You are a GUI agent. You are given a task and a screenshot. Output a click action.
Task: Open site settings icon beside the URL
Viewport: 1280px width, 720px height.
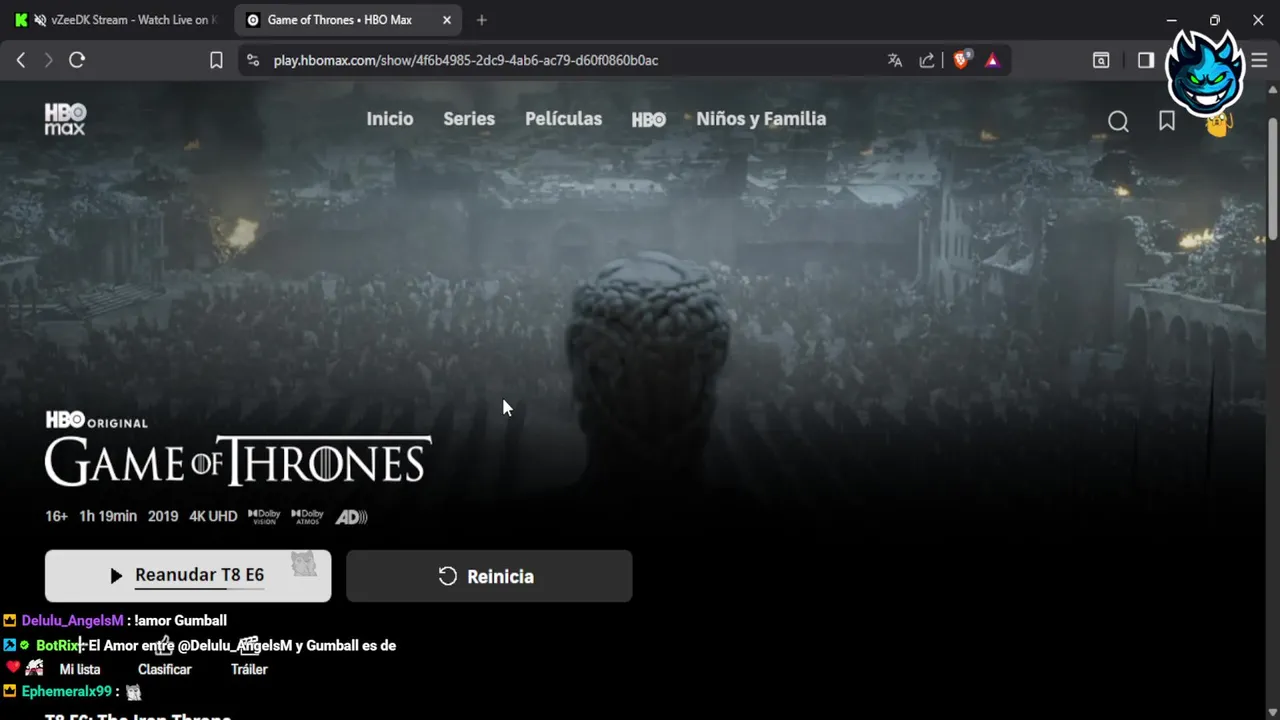[253, 60]
